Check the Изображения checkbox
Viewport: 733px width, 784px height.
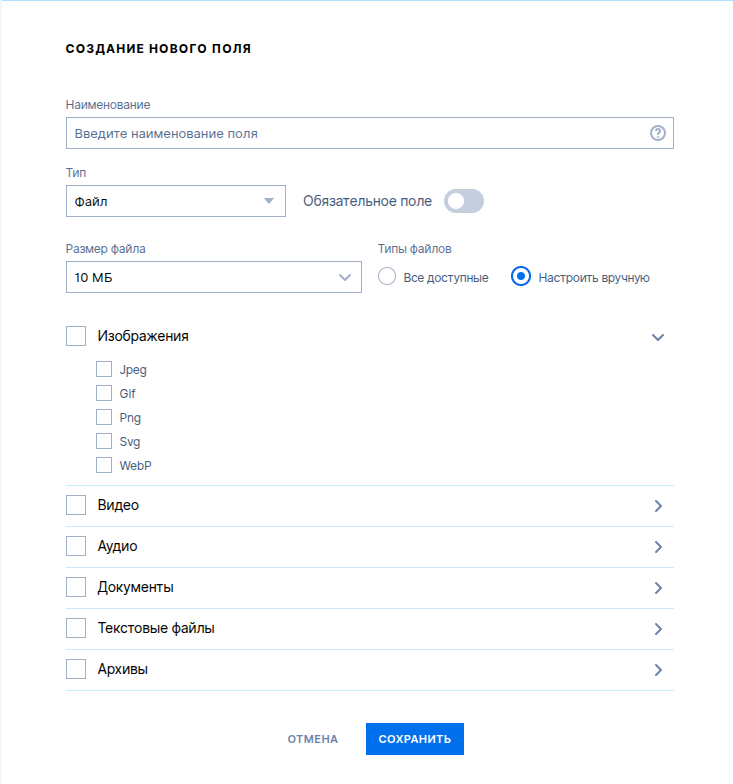coord(76,336)
